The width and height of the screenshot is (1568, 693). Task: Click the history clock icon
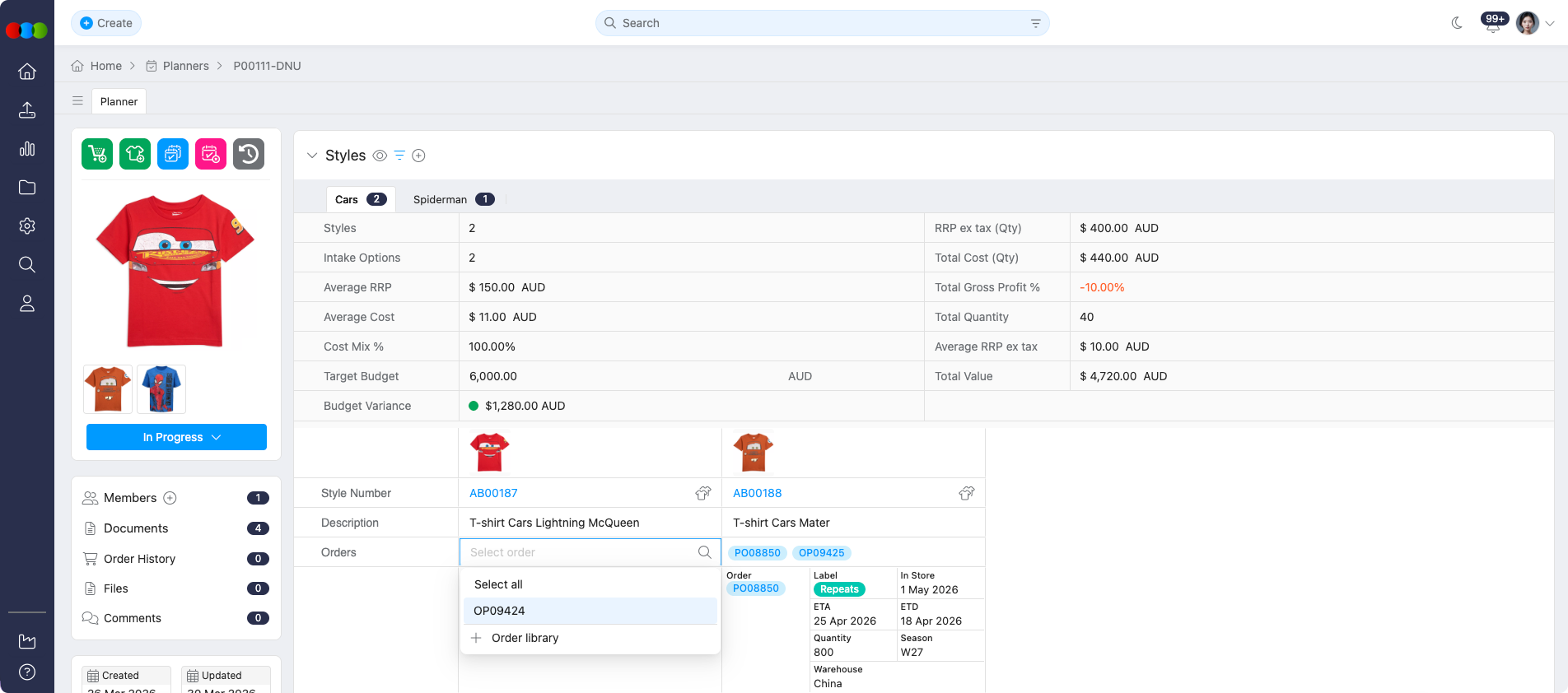tap(249, 154)
